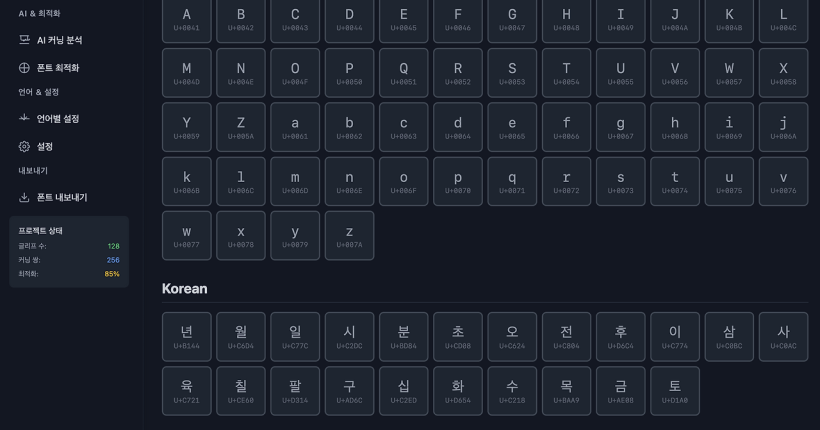
Task: Select the lowercase k glyph tile
Action: click(x=187, y=181)
